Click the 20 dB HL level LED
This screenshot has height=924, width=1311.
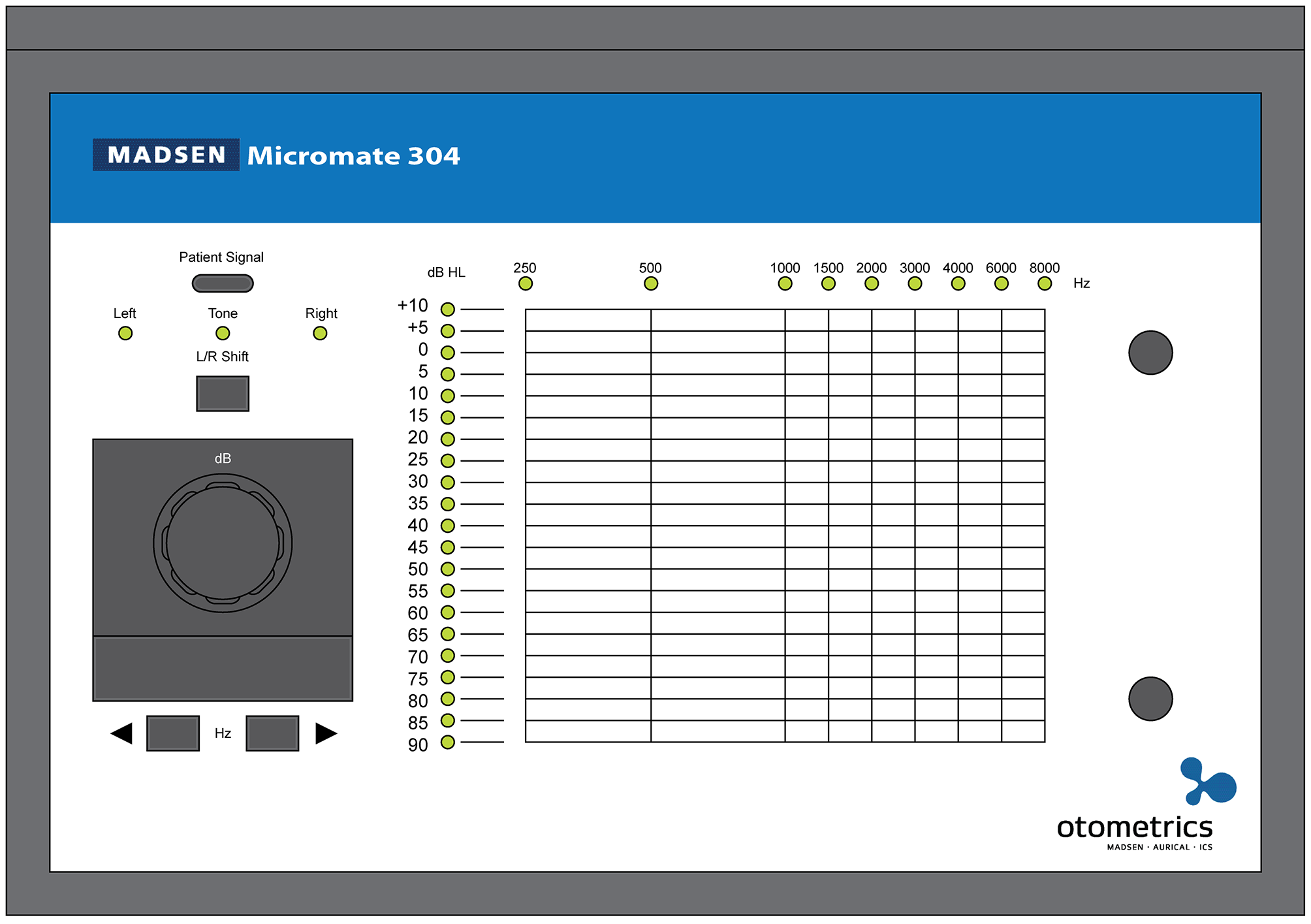pyautogui.click(x=448, y=439)
